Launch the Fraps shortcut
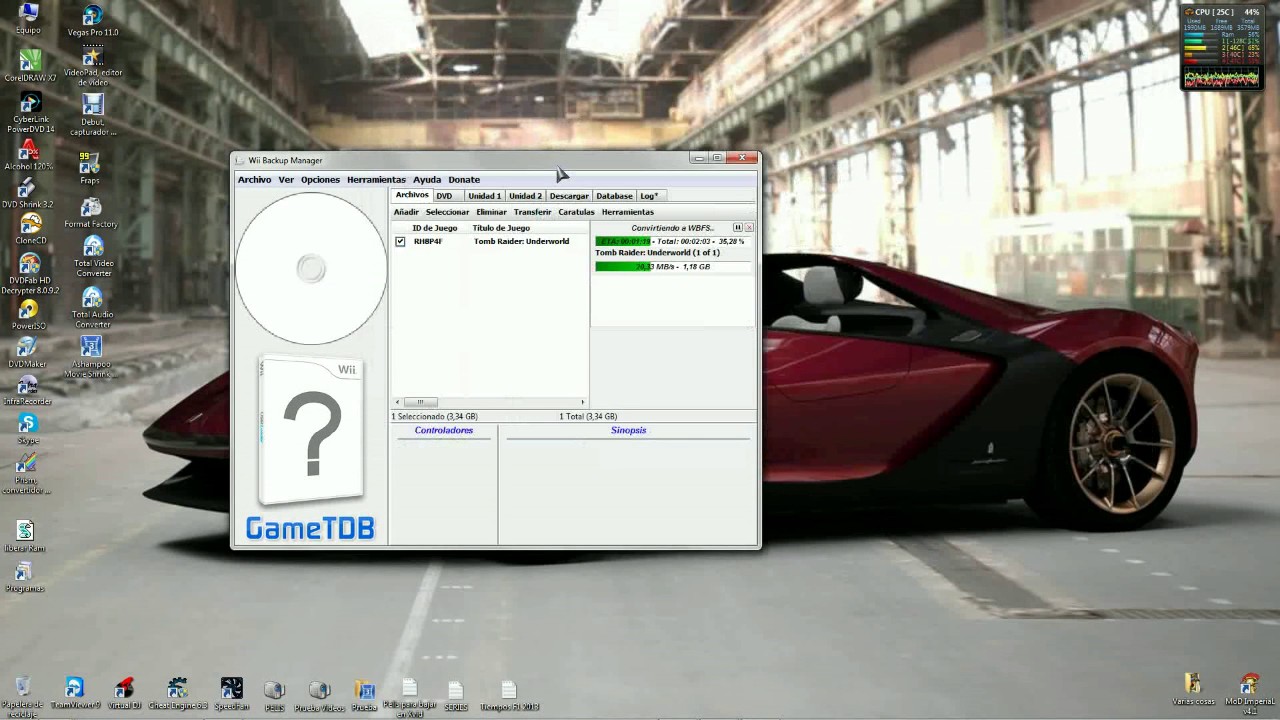This screenshot has height=720, width=1280. (x=90, y=168)
